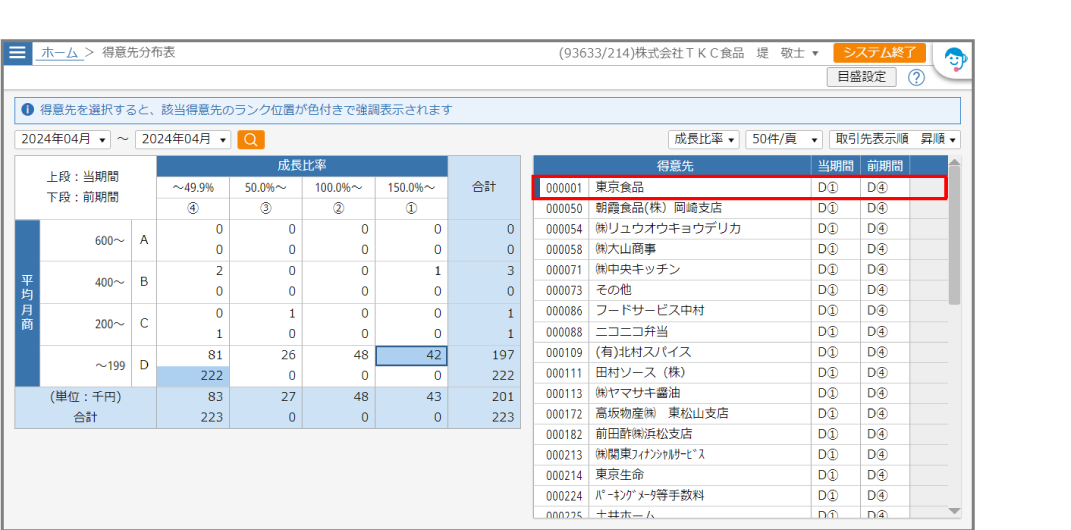Select customer ㈱中央キッチン
The image size is (1071, 530).
(741, 269)
